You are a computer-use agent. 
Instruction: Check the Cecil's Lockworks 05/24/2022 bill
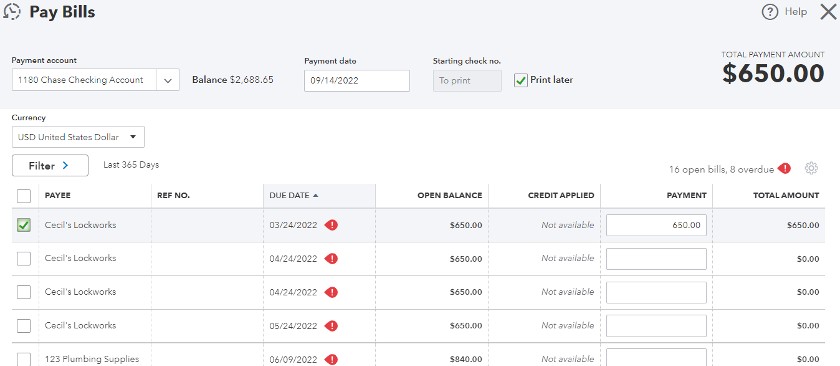click(24, 325)
